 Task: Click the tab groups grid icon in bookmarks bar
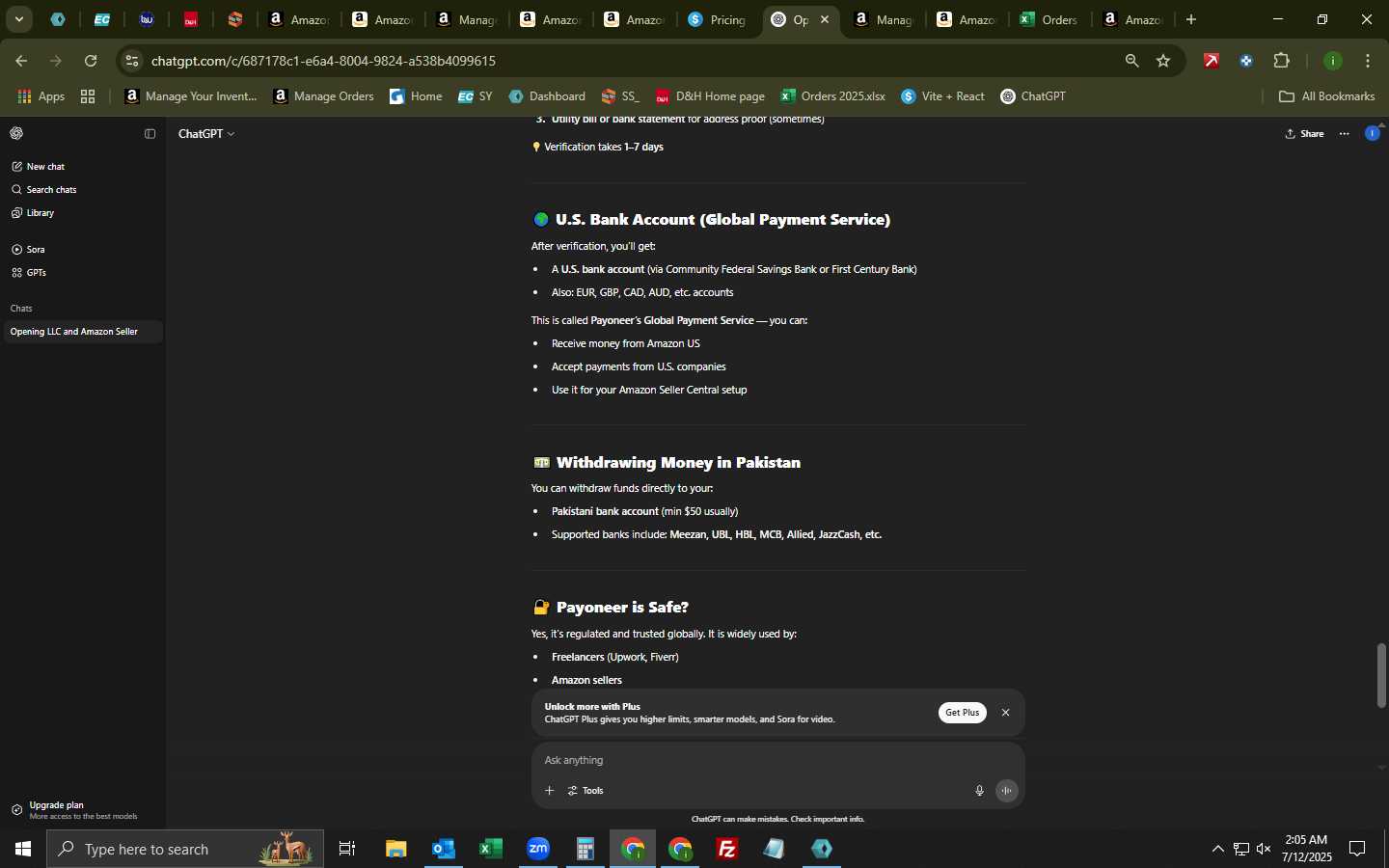[x=88, y=96]
